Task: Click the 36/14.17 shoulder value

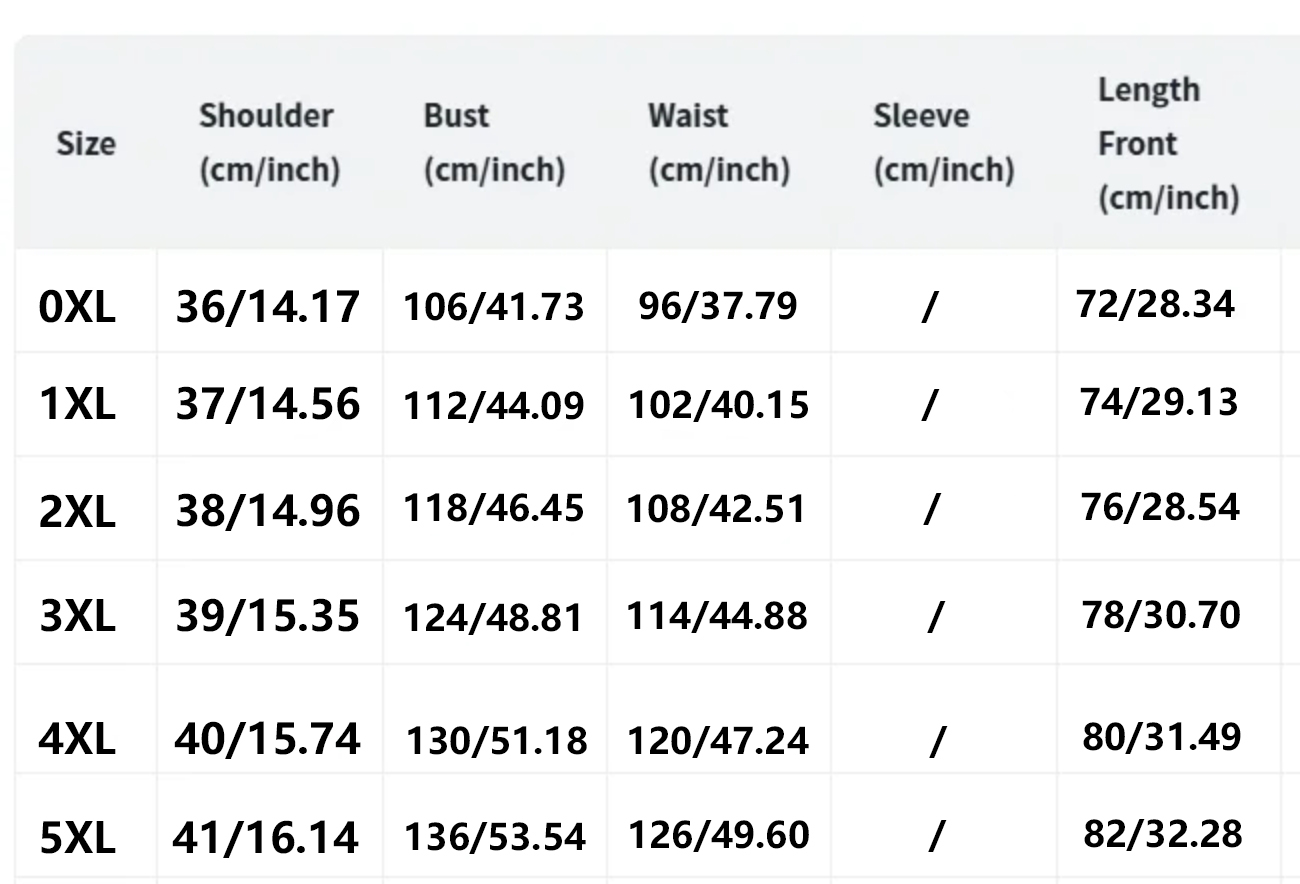Action: pos(267,306)
